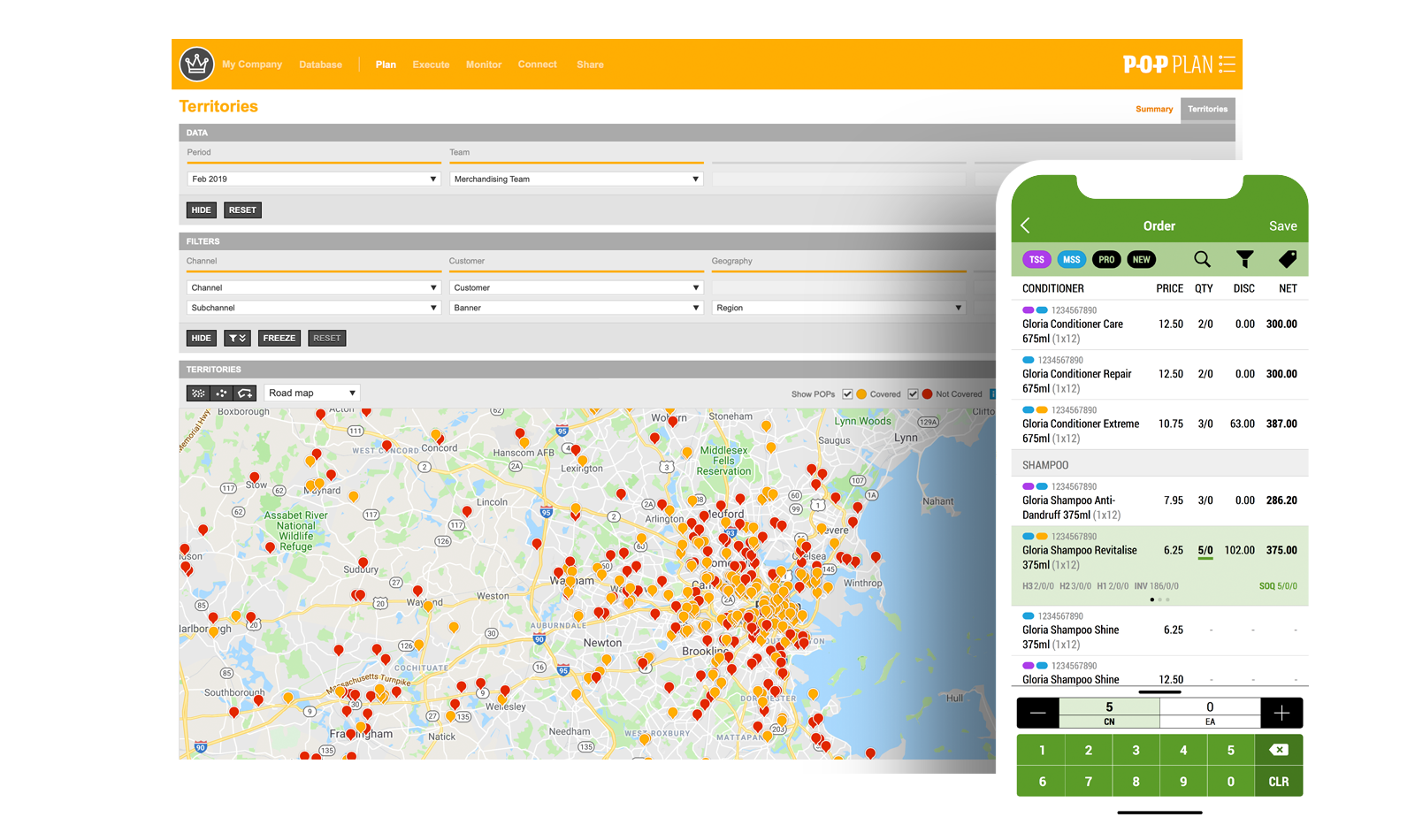Tap keypad digit 9
This screenshot has height=840, width=1415.
[1182, 782]
